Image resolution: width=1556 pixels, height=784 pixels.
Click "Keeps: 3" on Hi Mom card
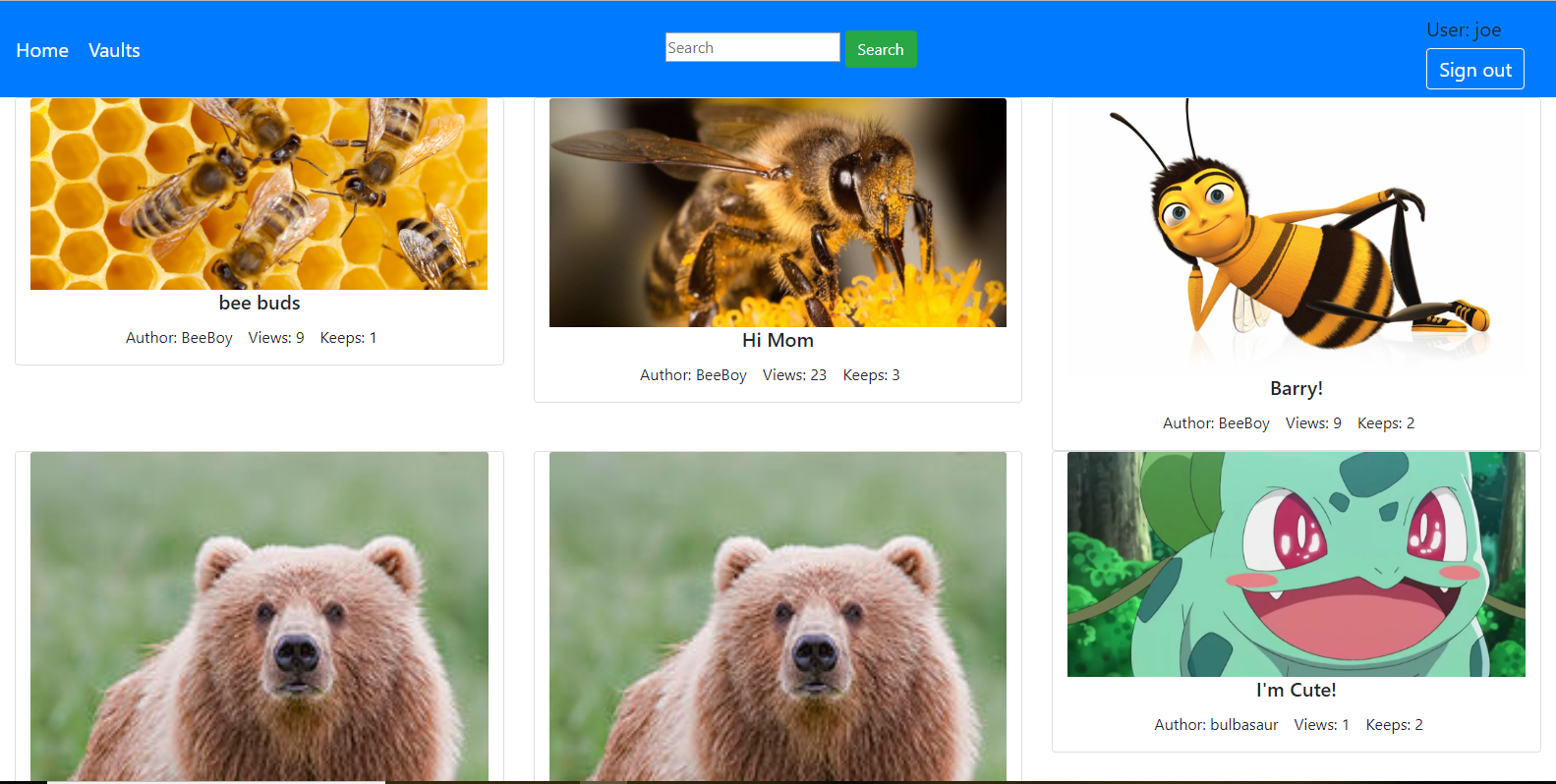(x=871, y=375)
